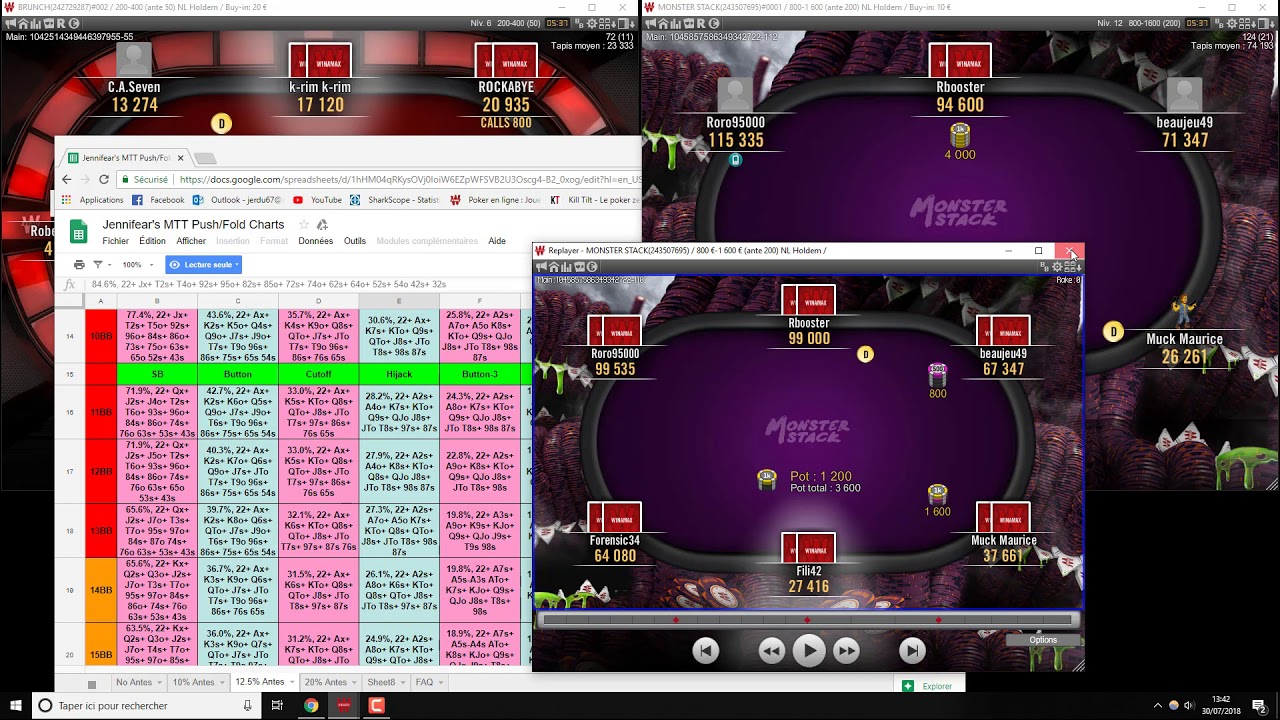Image resolution: width=1280 pixels, height=720 pixels.
Task: Click the Hijack header cell in spreadsheet
Action: click(x=399, y=374)
